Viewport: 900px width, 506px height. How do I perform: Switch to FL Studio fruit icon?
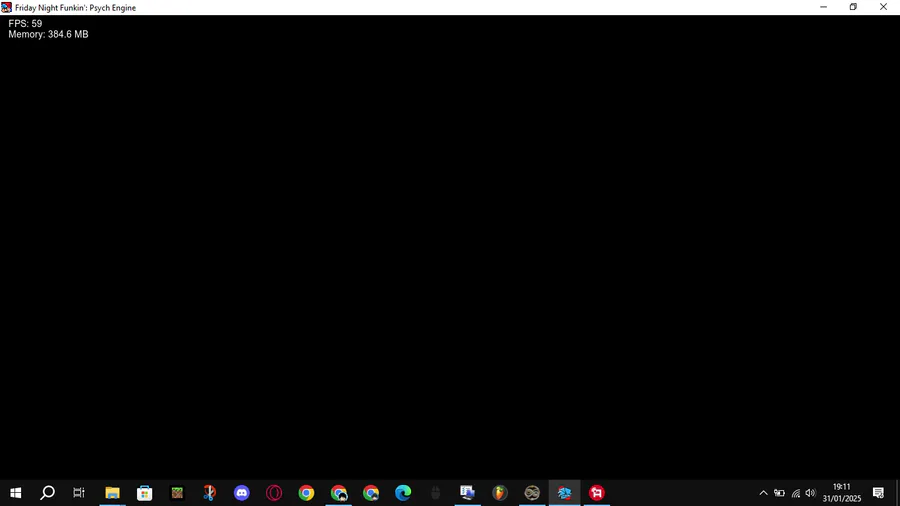(x=499, y=493)
